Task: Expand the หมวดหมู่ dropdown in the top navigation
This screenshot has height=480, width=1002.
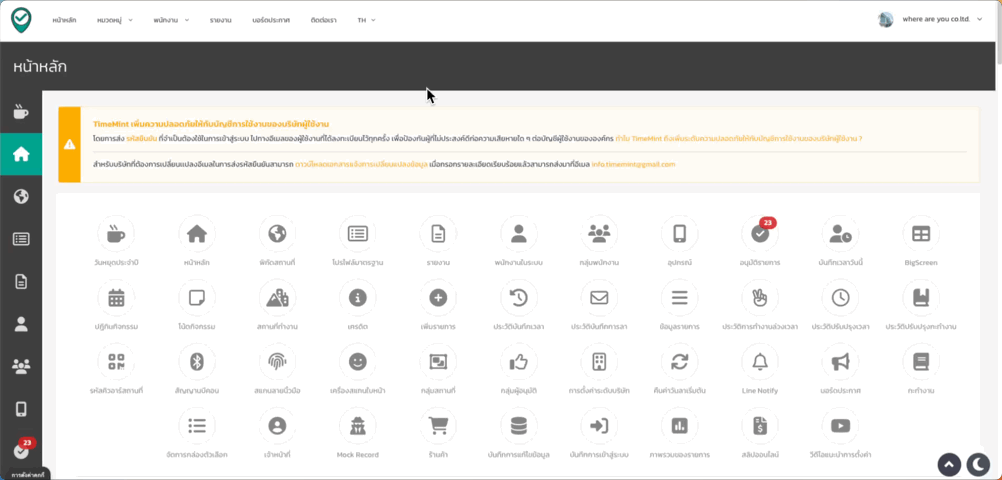Action: pyautogui.click(x=115, y=20)
